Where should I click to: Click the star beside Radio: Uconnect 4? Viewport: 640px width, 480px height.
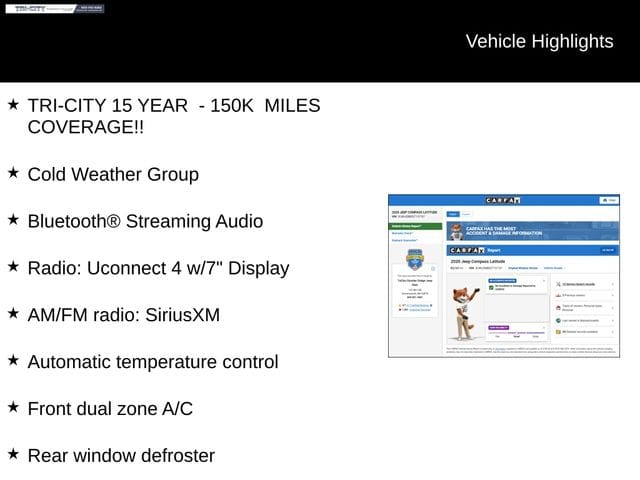[13, 267]
